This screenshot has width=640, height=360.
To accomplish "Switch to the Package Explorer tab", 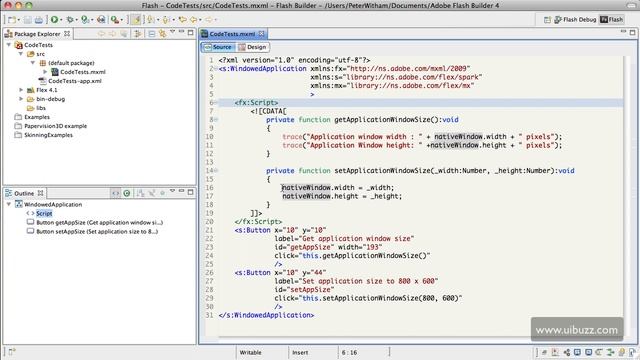I will click(37, 34).
